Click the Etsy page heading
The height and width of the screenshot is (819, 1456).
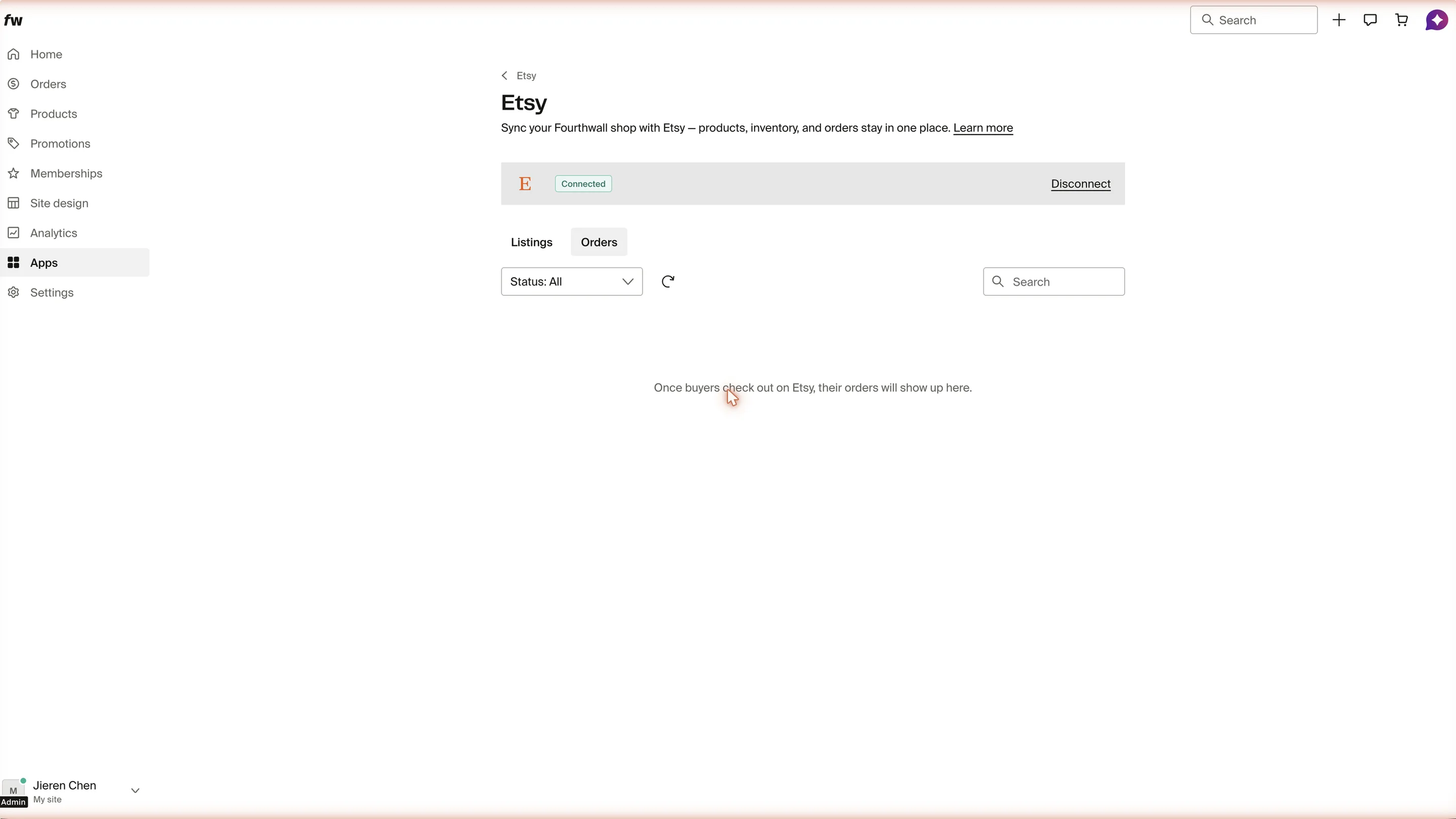pyautogui.click(x=524, y=103)
